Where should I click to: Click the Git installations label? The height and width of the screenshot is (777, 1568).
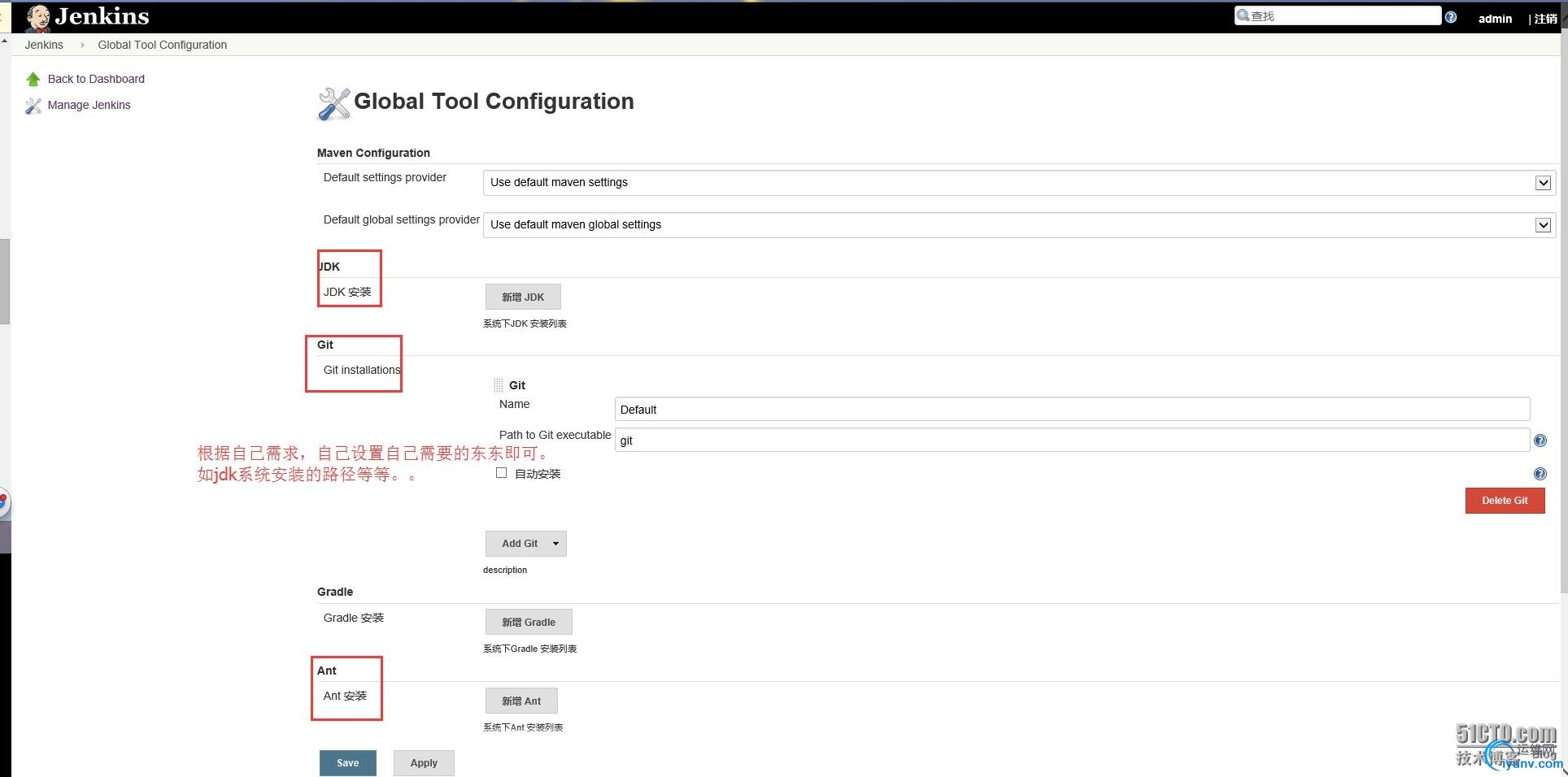pos(362,370)
